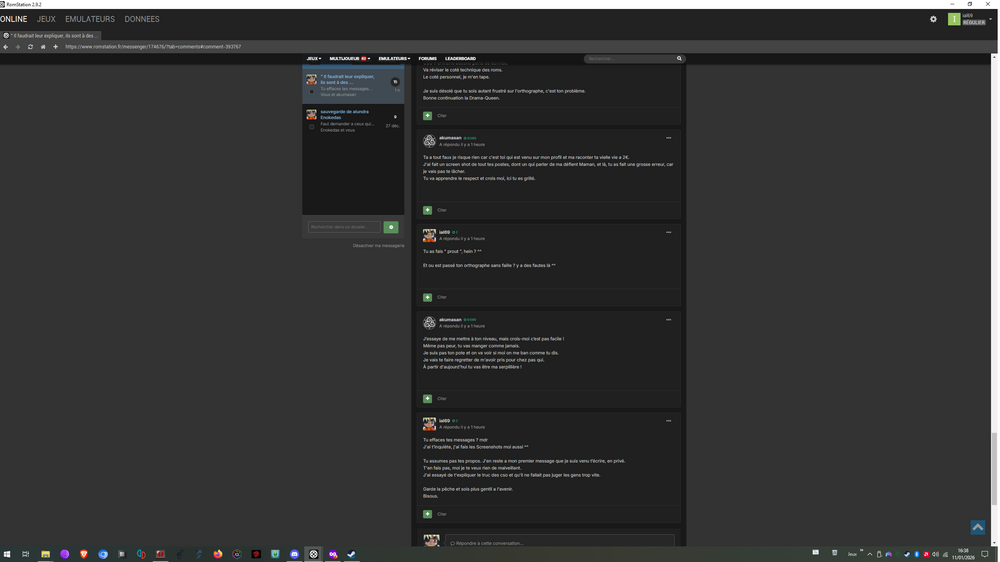
Task: Open the LEADERBOARD link
Action: pos(460,59)
